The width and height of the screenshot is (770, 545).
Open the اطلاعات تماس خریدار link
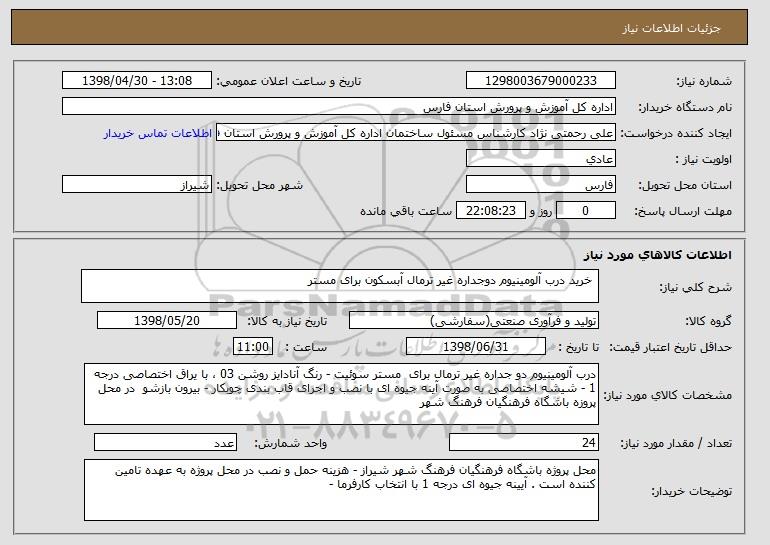pyautogui.click(x=158, y=134)
